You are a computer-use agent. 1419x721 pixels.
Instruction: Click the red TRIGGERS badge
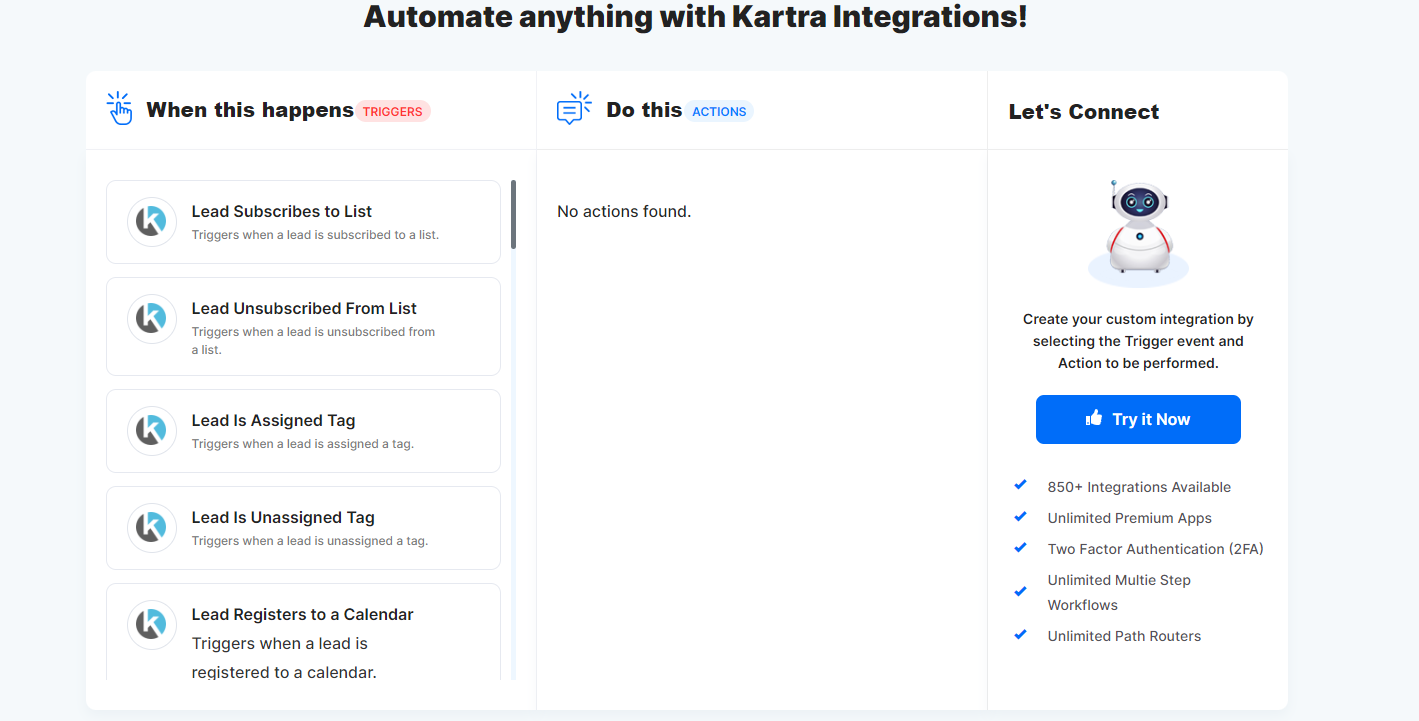point(392,111)
